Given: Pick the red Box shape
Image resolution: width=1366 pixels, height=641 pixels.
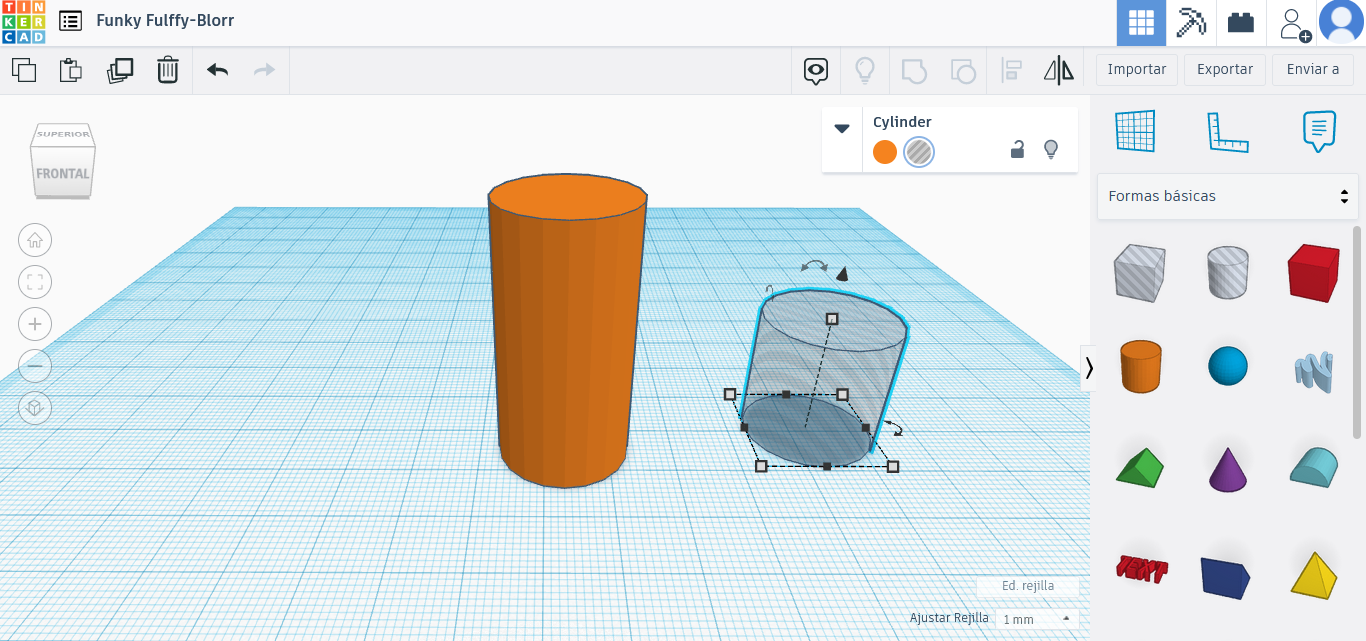Looking at the screenshot, I should [1313, 272].
